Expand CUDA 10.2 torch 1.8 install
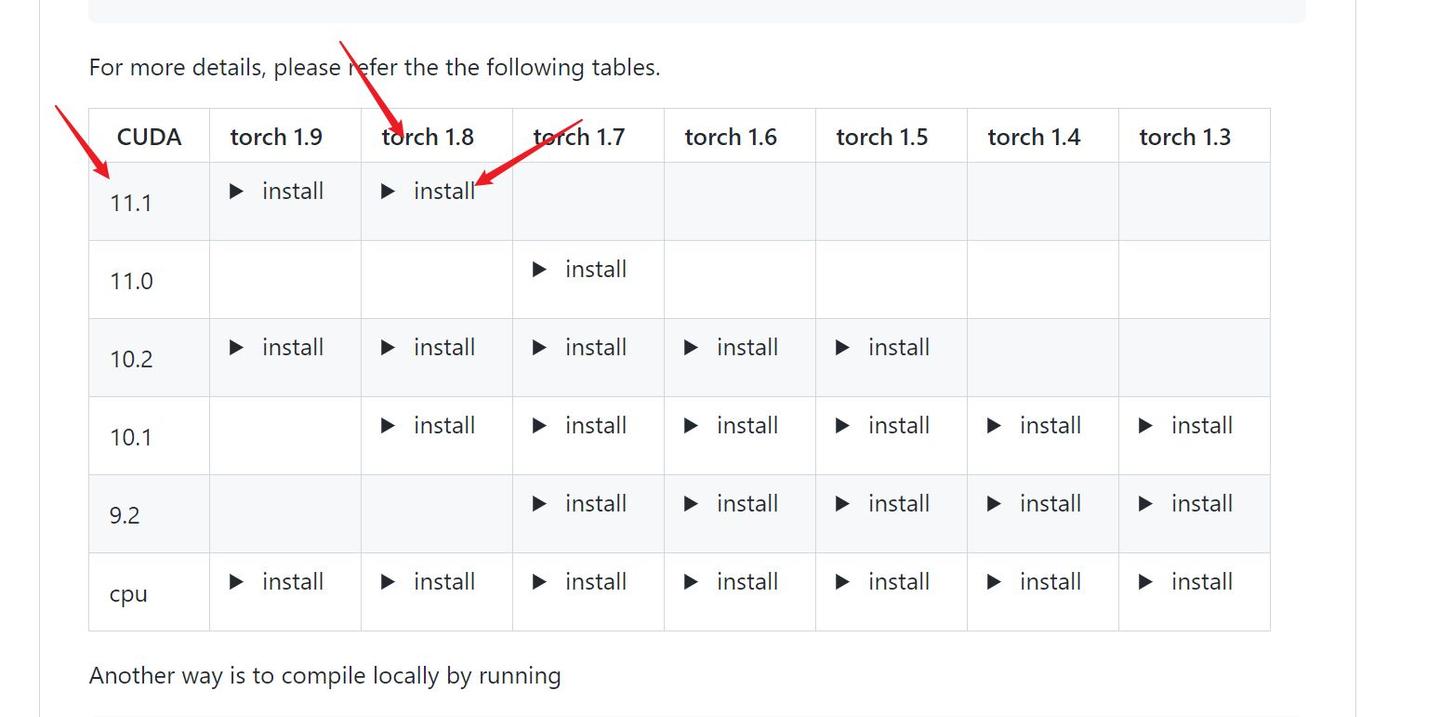 (429, 347)
